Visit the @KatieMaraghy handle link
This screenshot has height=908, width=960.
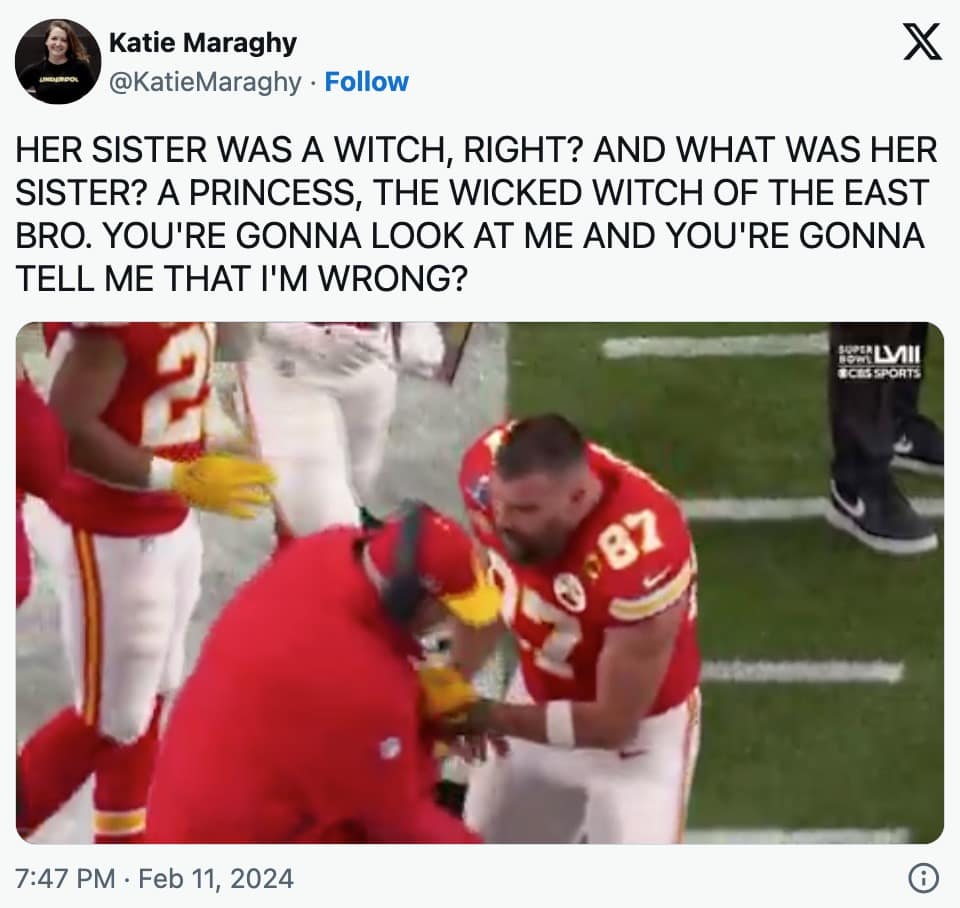pyautogui.click(x=205, y=82)
